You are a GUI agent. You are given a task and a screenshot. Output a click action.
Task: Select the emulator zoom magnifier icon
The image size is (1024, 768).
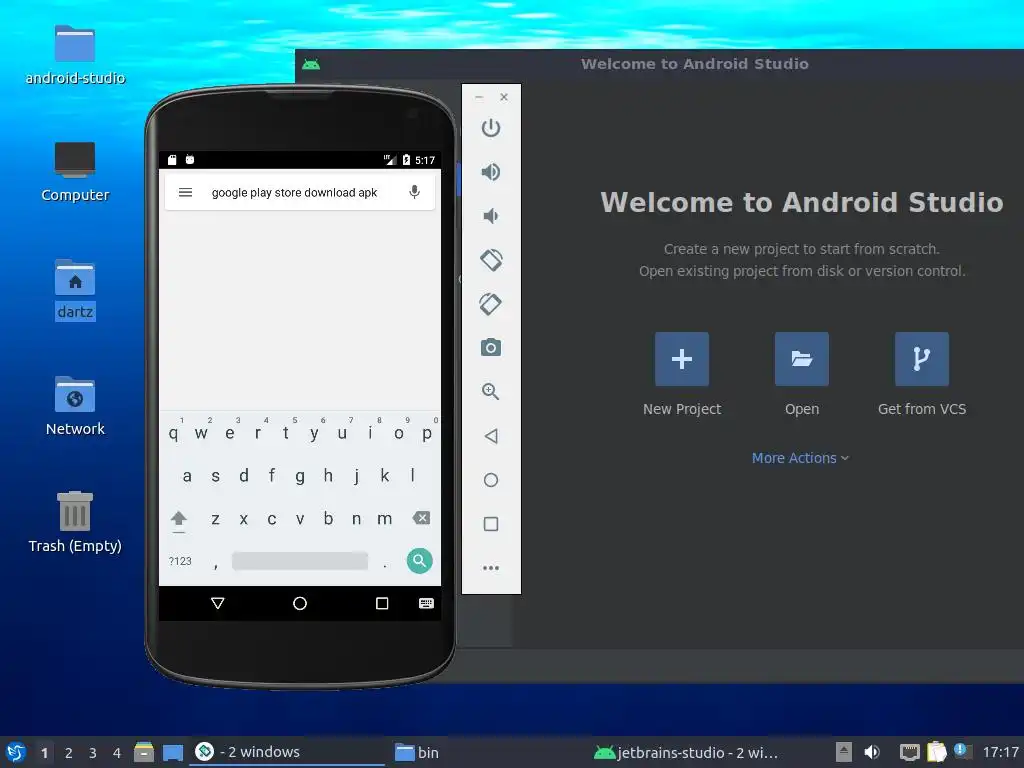(x=490, y=391)
